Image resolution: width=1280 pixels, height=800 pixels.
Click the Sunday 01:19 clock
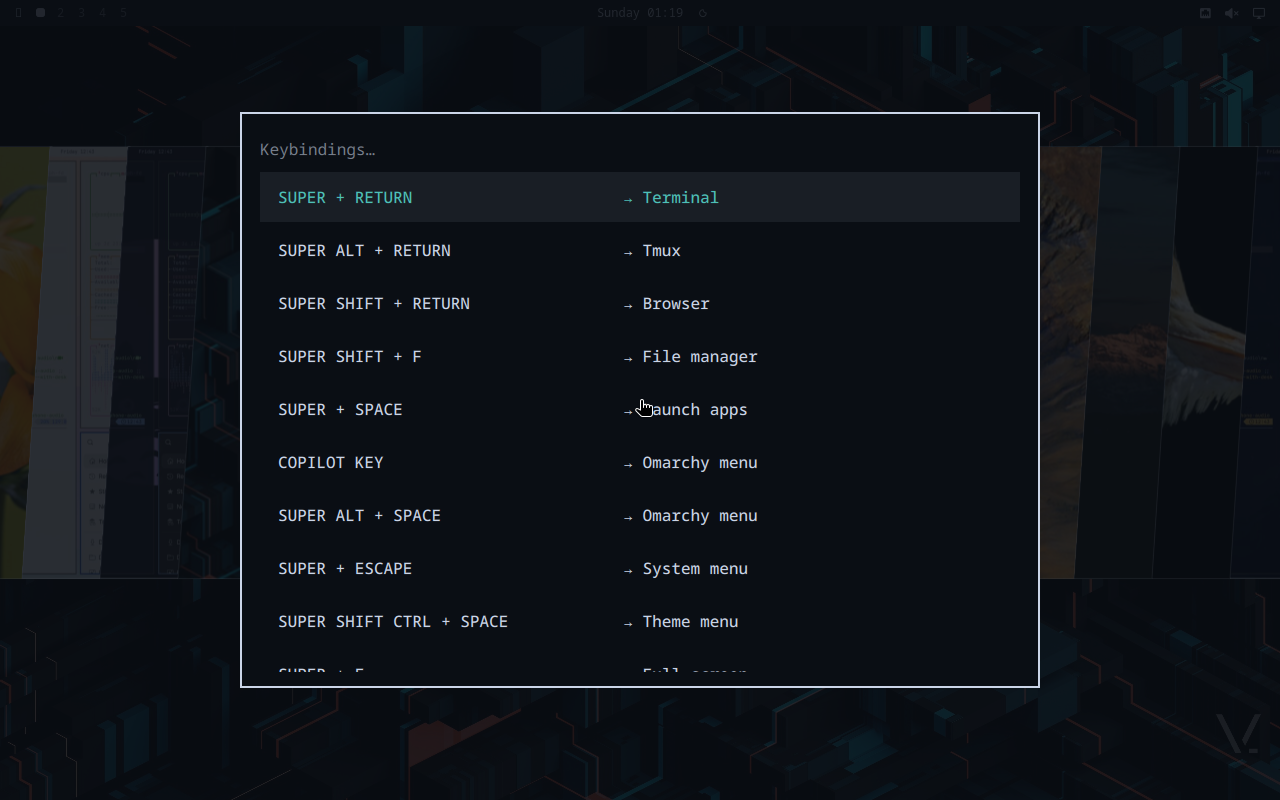(640, 13)
